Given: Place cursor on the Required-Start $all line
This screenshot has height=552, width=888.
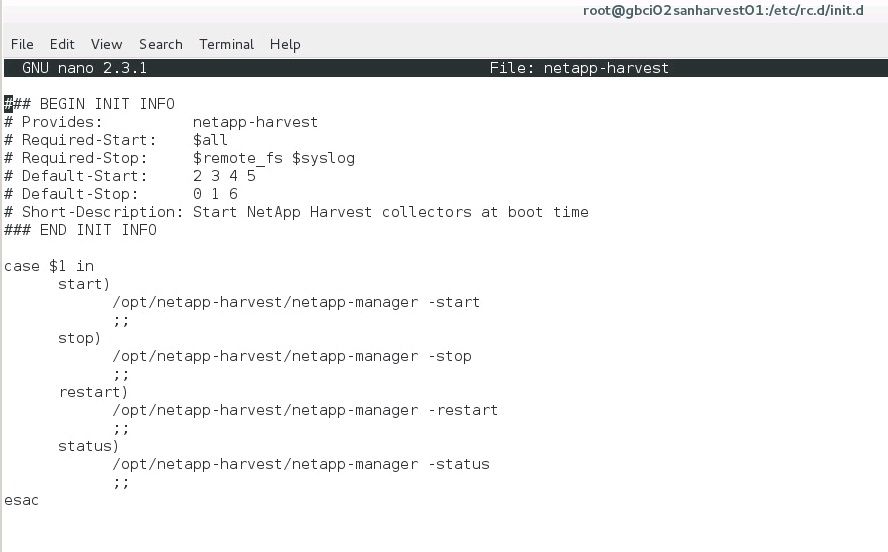Looking at the screenshot, I should [x=115, y=140].
